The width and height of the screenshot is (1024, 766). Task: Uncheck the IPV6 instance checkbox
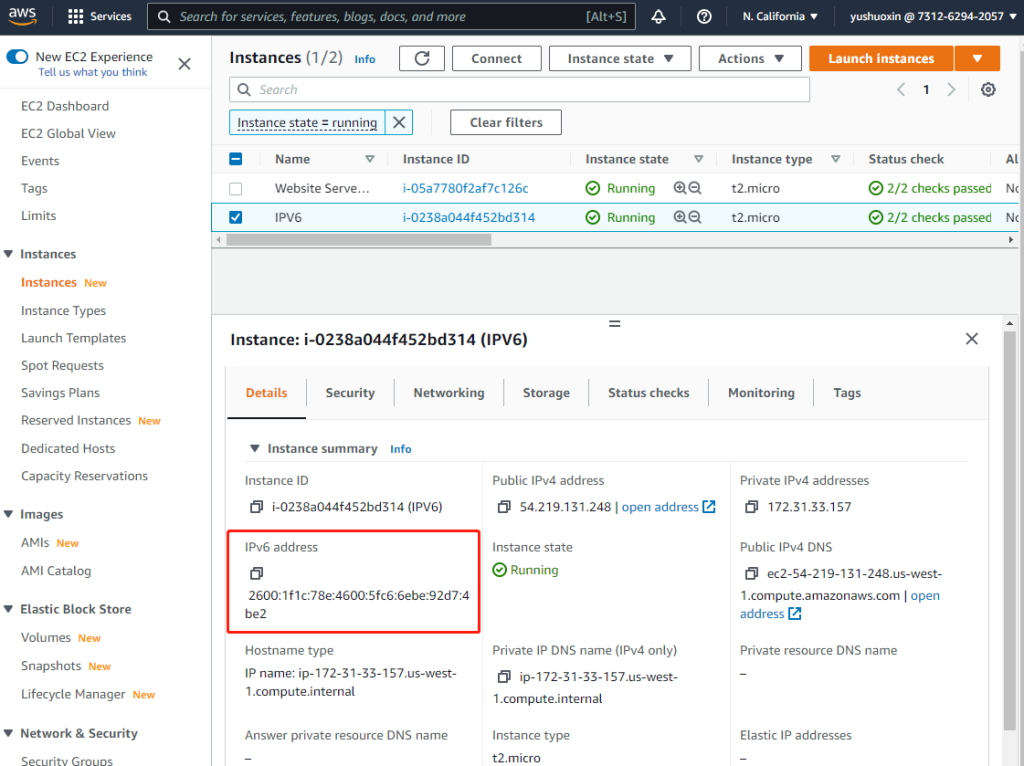[x=236, y=217]
